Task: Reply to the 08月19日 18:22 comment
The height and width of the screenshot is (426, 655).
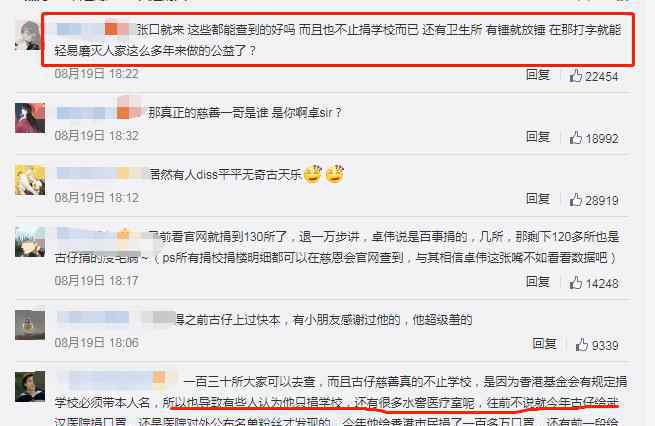Action: [x=538, y=75]
